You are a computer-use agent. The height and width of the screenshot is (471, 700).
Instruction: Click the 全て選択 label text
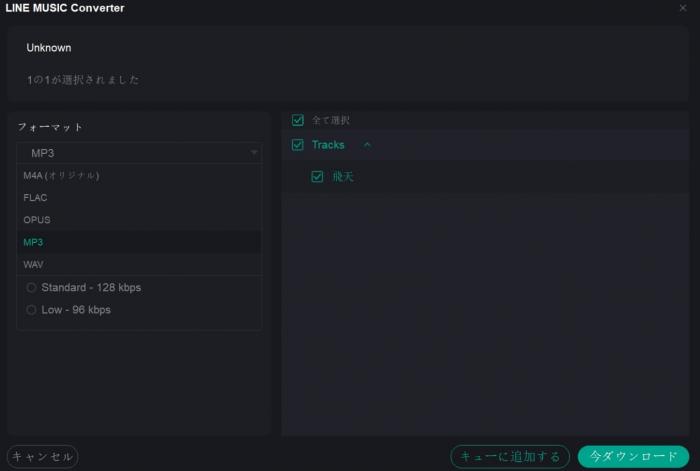(x=330, y=120)
